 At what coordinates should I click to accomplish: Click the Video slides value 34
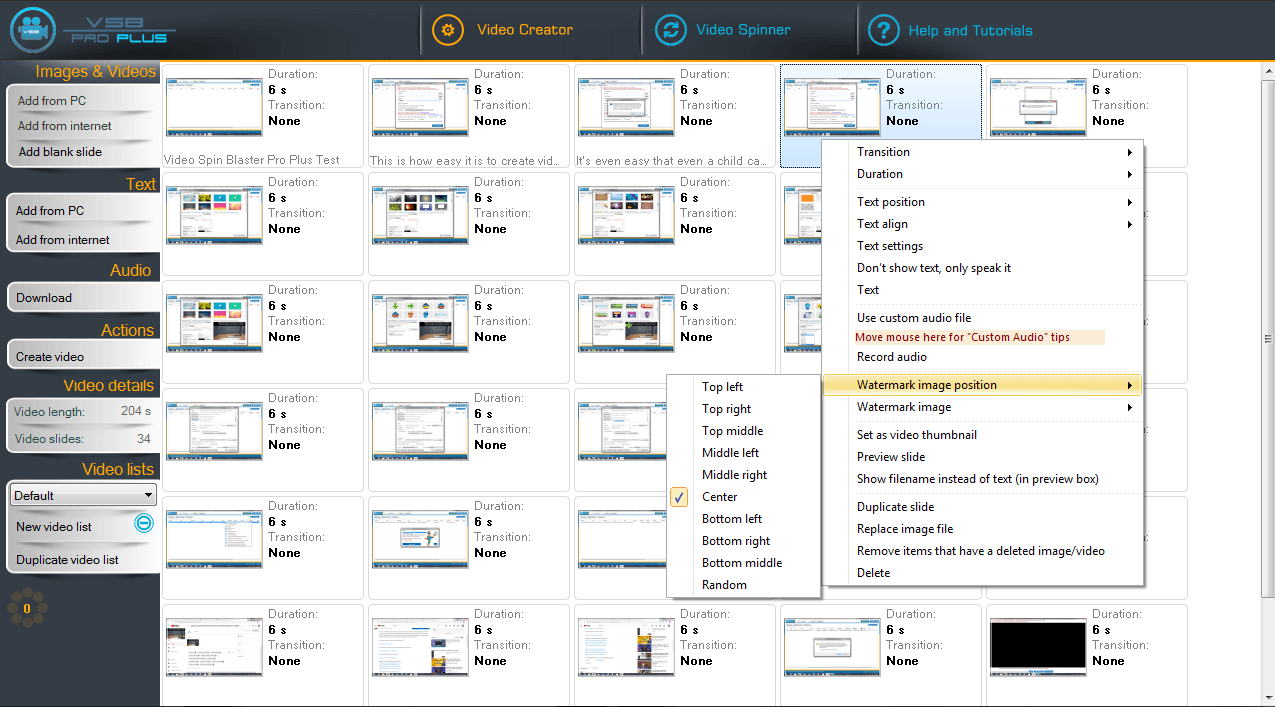(x=143, y=439)
